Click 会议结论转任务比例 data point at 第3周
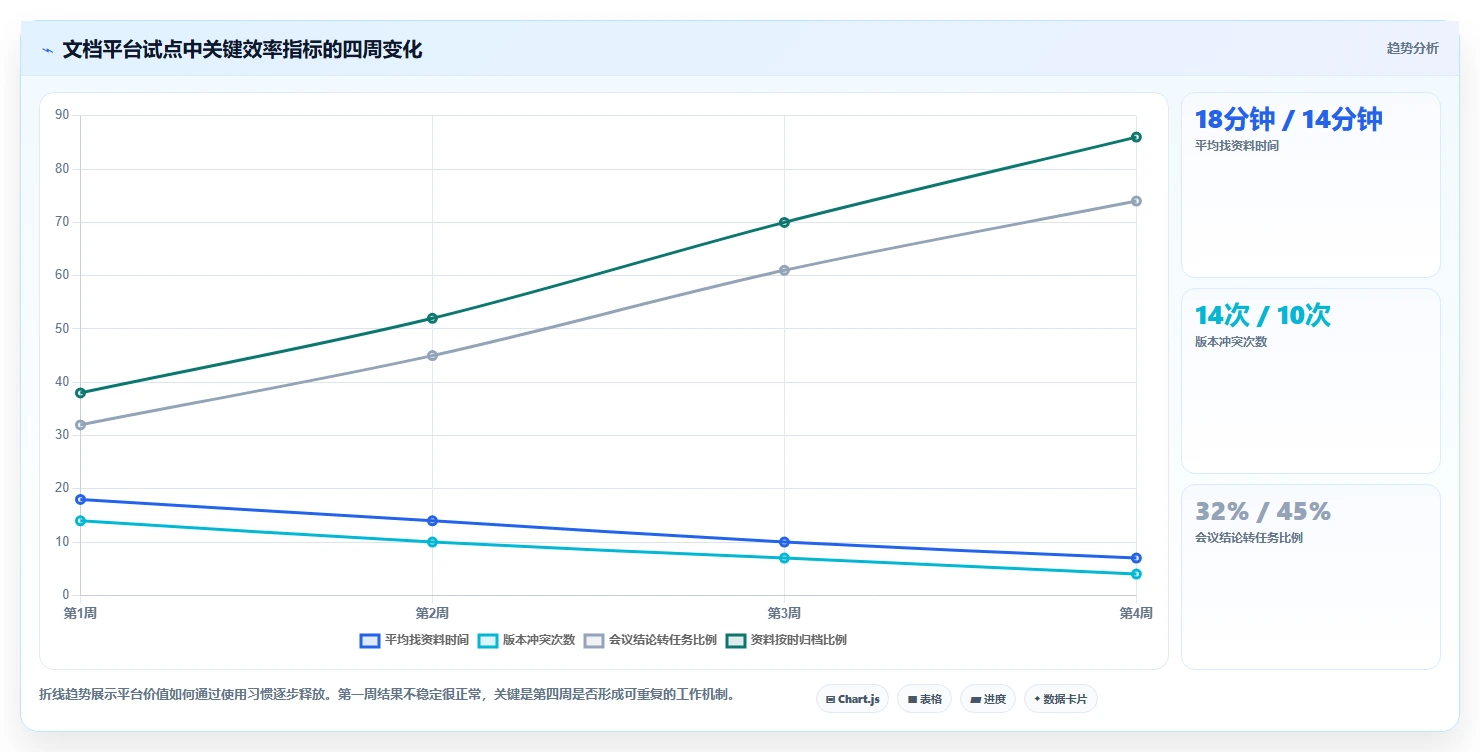 [x=784, y=270]
